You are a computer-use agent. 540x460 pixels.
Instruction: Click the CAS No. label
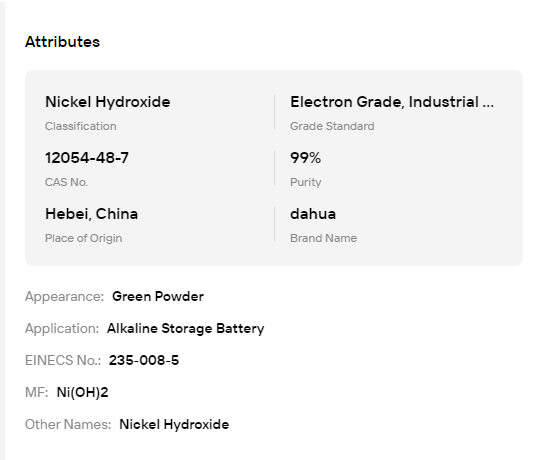point(66,182)
